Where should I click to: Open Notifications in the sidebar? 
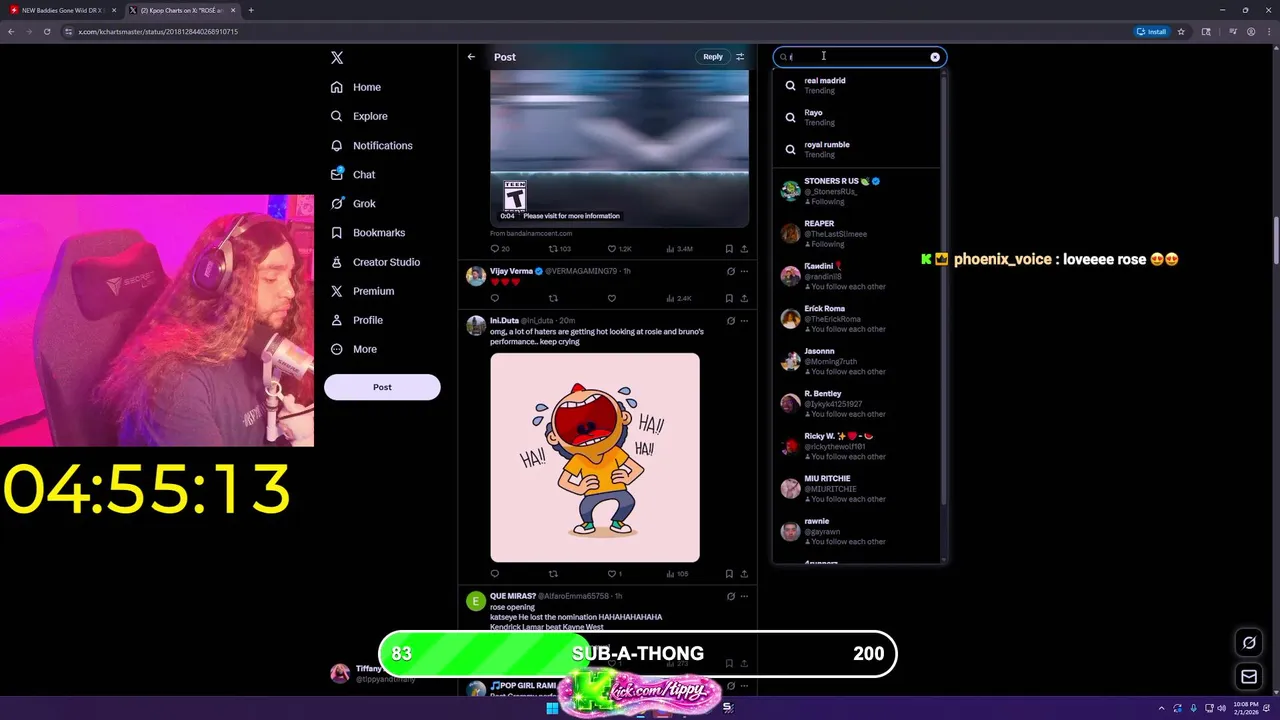[x=371, y=145]
